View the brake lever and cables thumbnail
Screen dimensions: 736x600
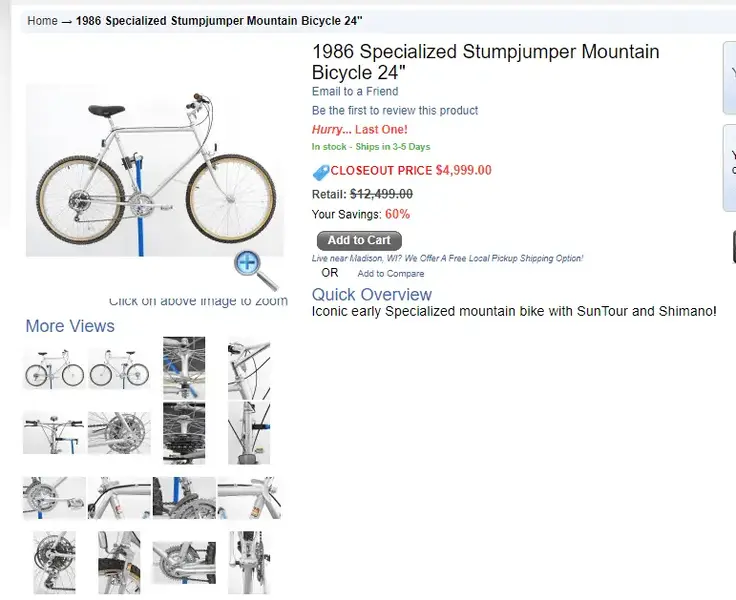tap(249, 369)
